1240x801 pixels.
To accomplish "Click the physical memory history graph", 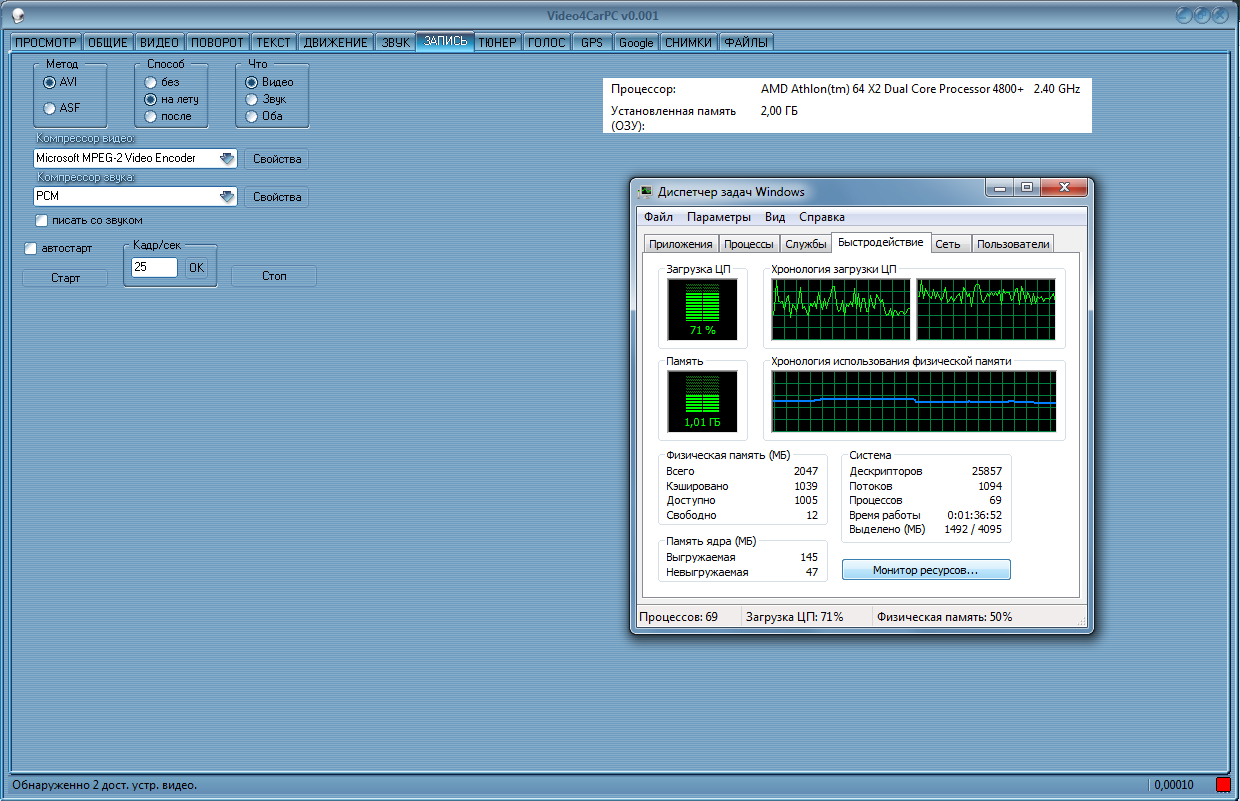I will [x=913, y=401].
